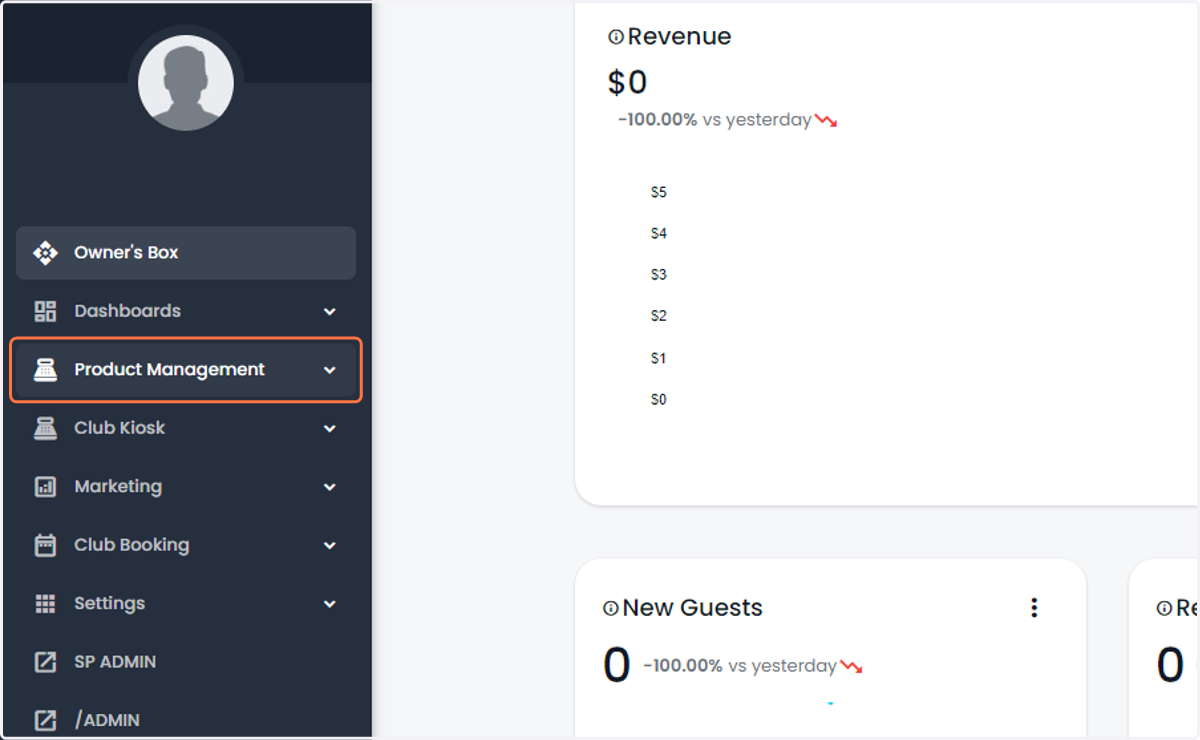Open the Club Booking menu
The image size is (1200, 740).
186,545
